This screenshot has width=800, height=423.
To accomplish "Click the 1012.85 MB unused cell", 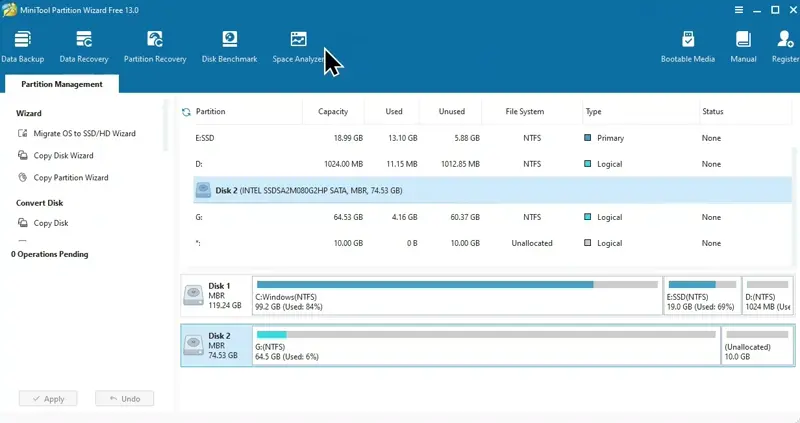I will 460,164.
